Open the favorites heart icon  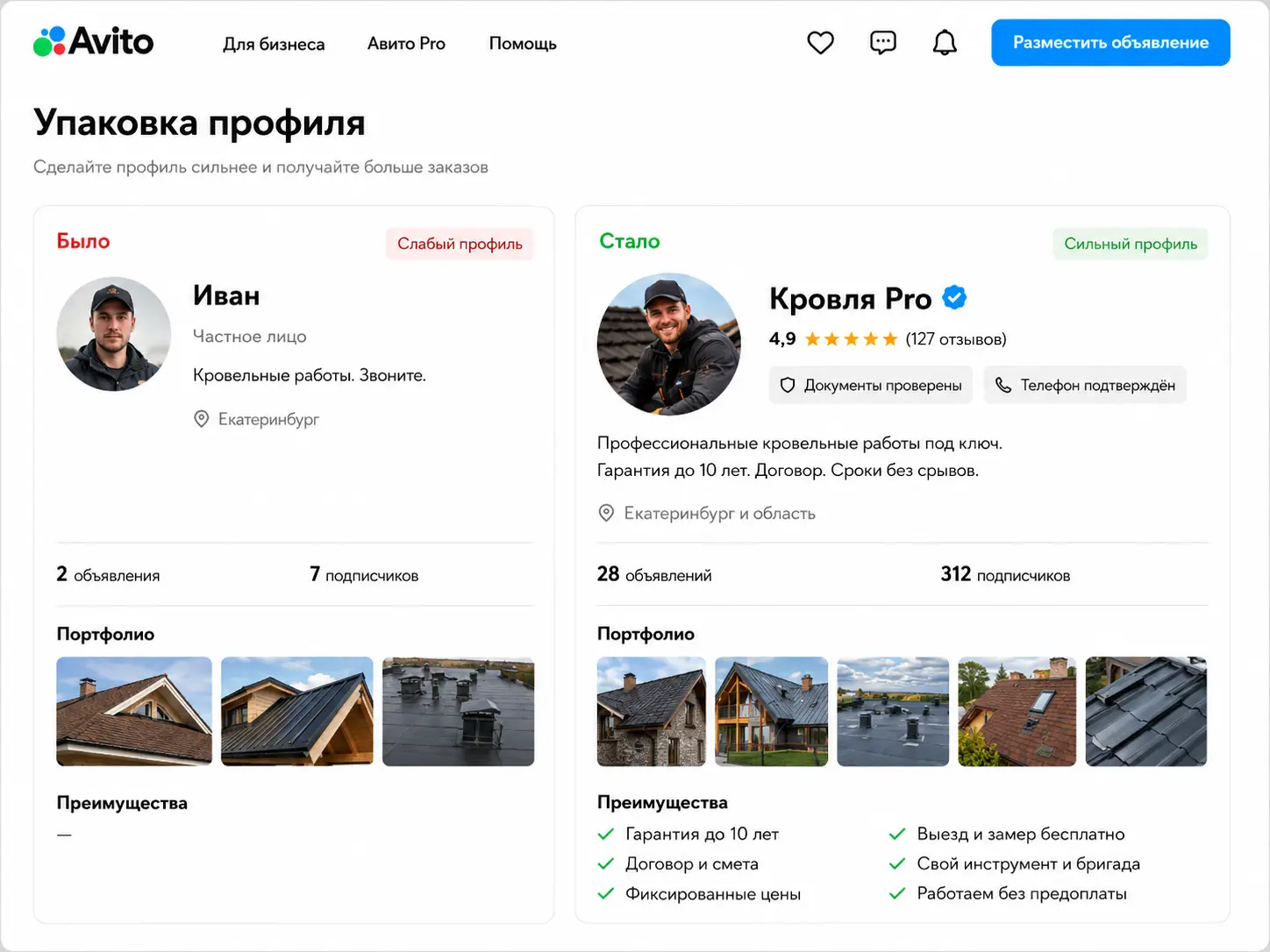coord(820,43)
